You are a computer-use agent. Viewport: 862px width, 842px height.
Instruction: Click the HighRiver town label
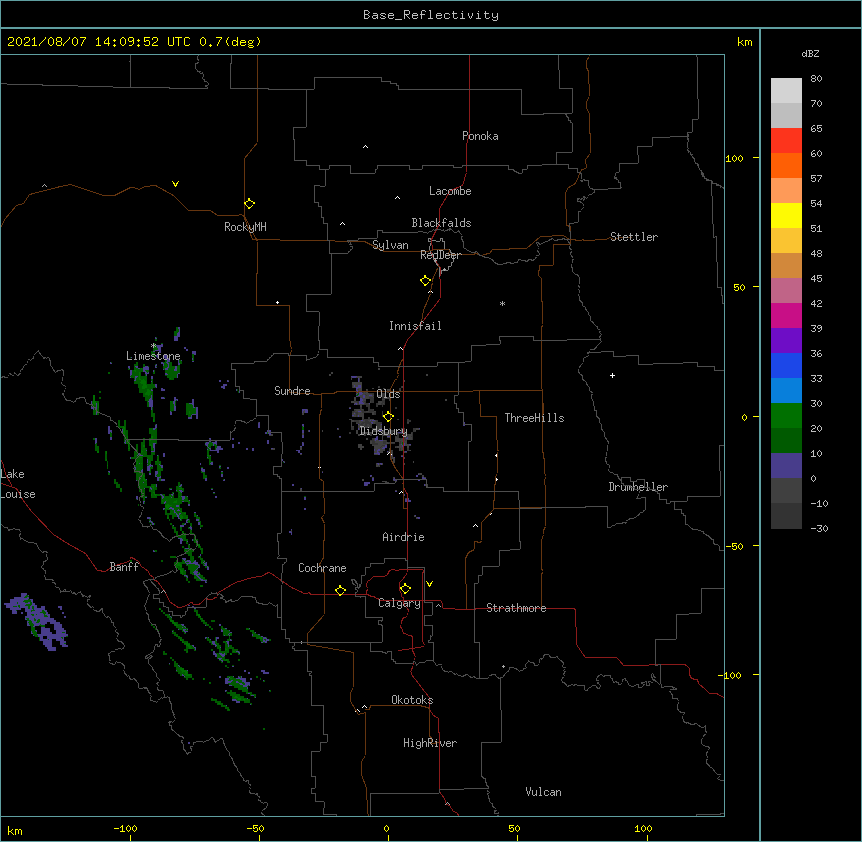pos(430,743)
